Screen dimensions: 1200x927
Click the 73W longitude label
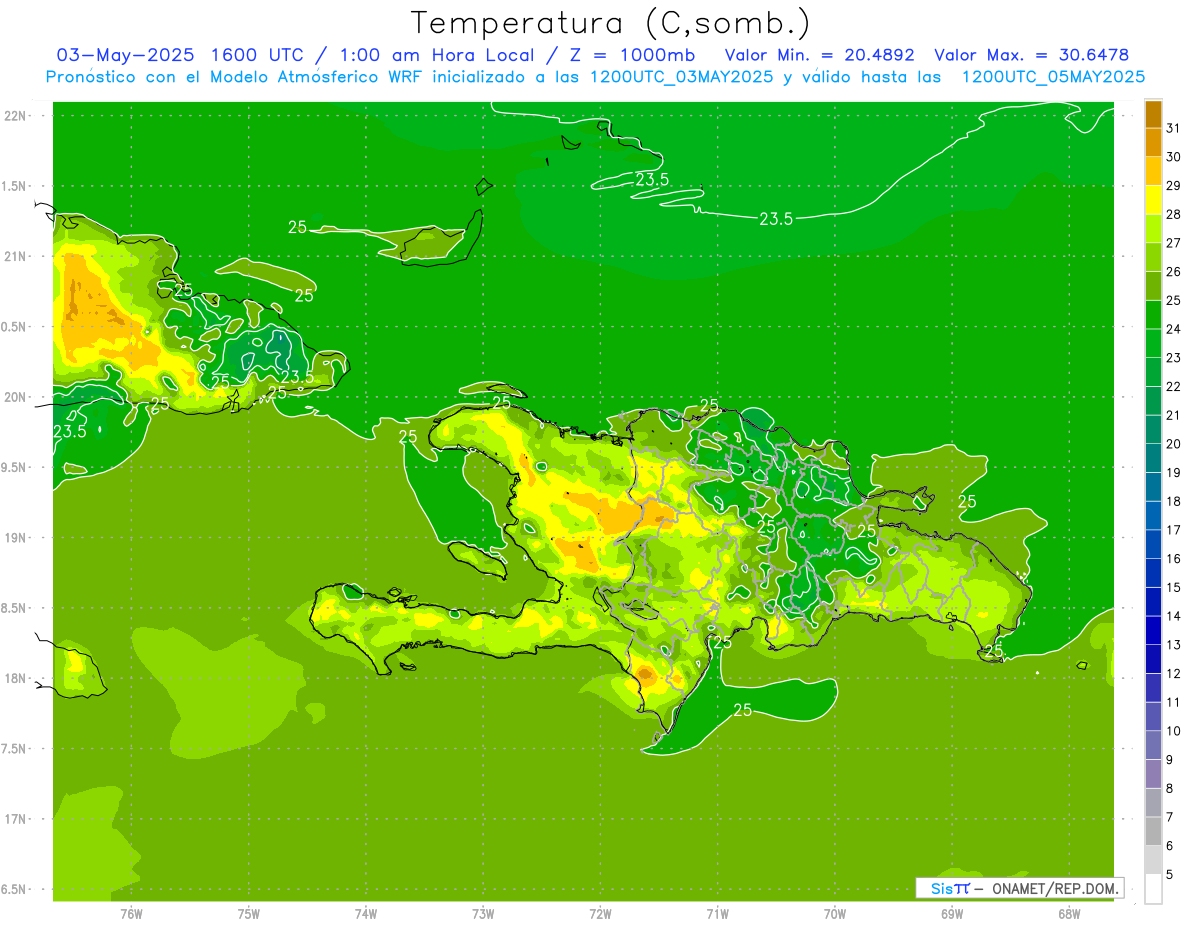[x=483, y=913]
